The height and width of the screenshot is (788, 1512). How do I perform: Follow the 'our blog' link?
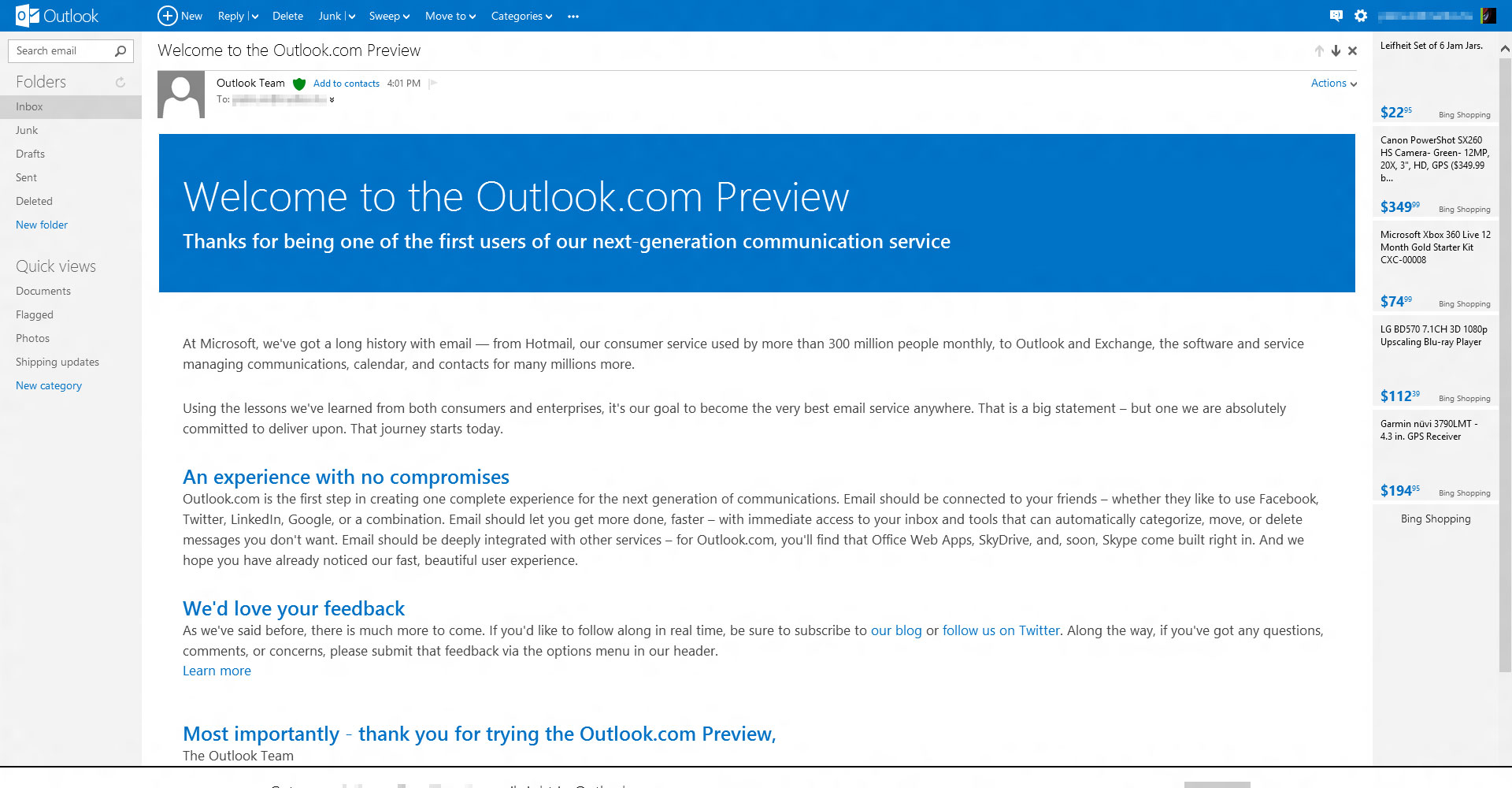point(895,630)
